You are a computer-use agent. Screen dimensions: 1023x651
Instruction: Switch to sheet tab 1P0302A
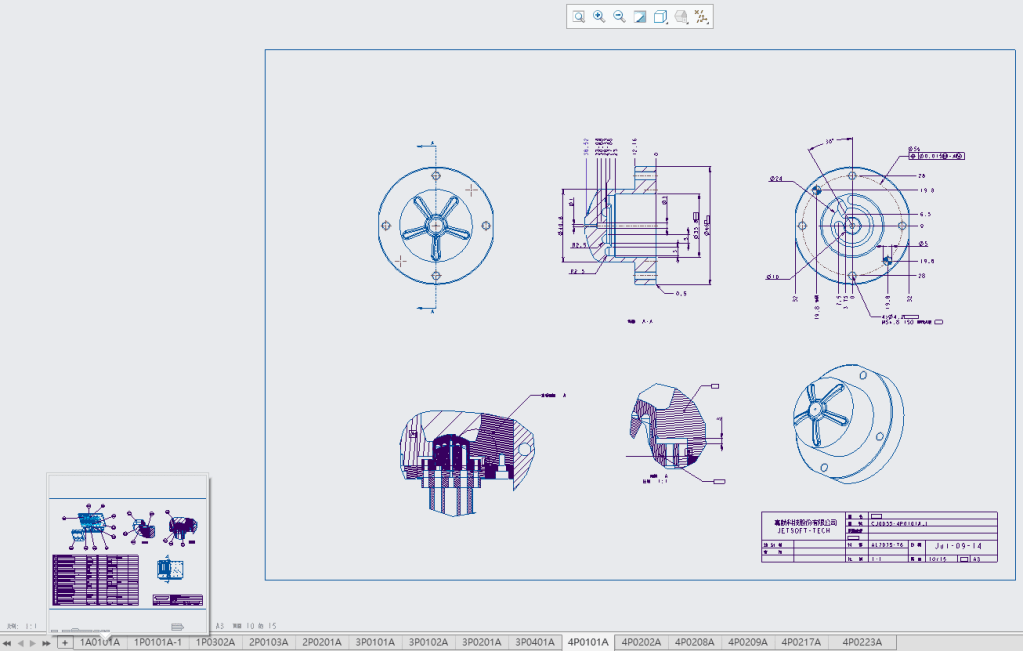pos(215,642)
